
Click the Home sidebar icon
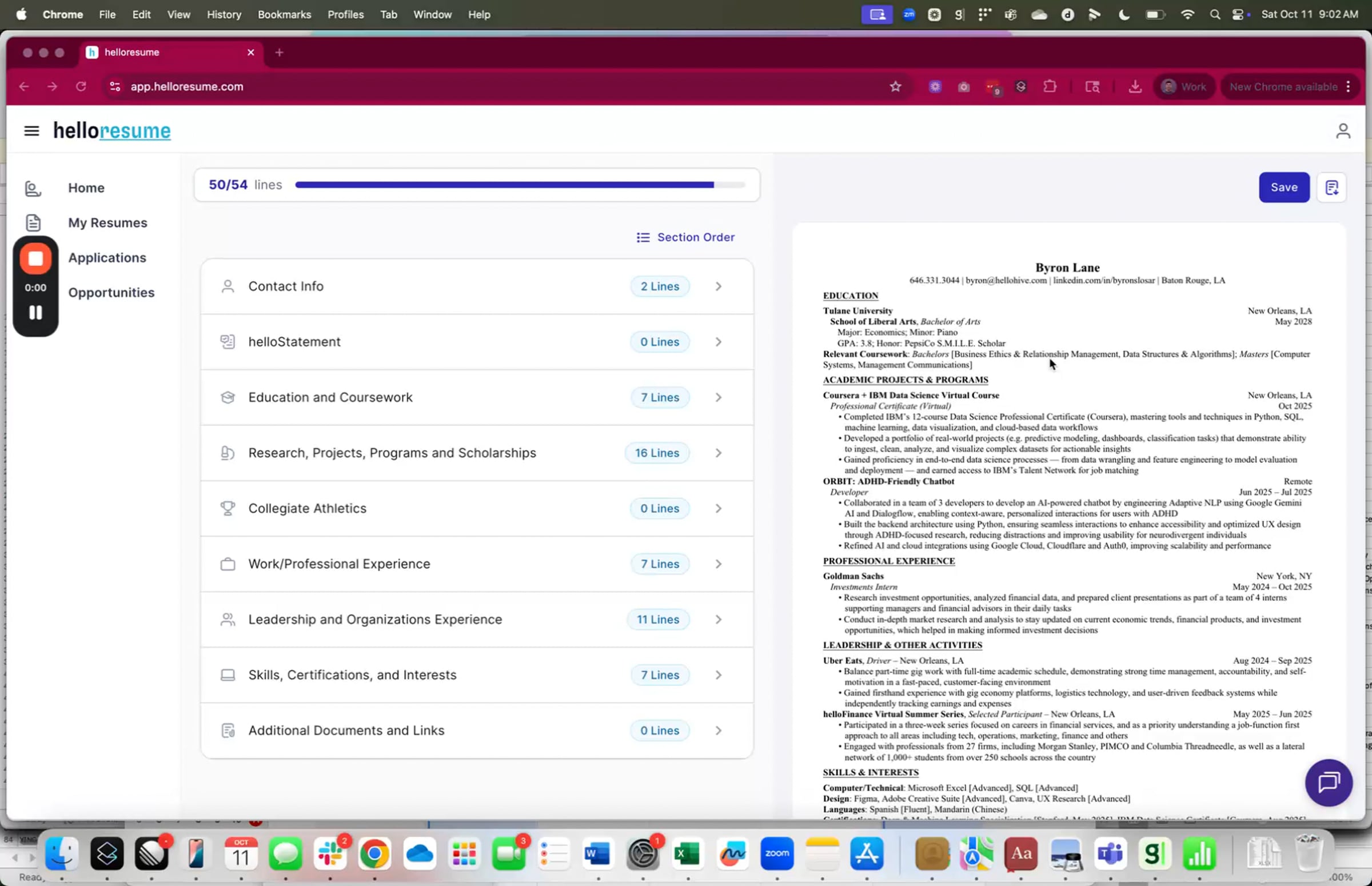click(33, 188)
